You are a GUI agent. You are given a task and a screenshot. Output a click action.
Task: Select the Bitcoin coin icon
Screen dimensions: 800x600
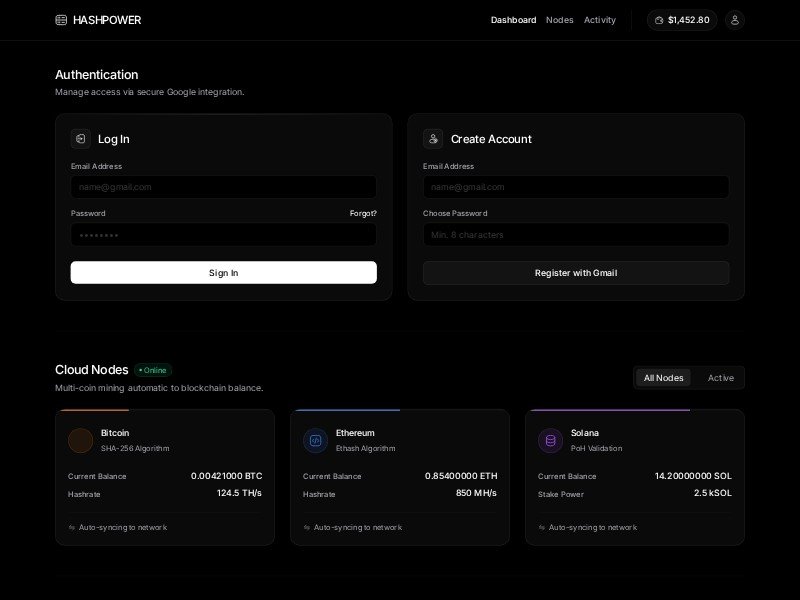coord(80,441)
